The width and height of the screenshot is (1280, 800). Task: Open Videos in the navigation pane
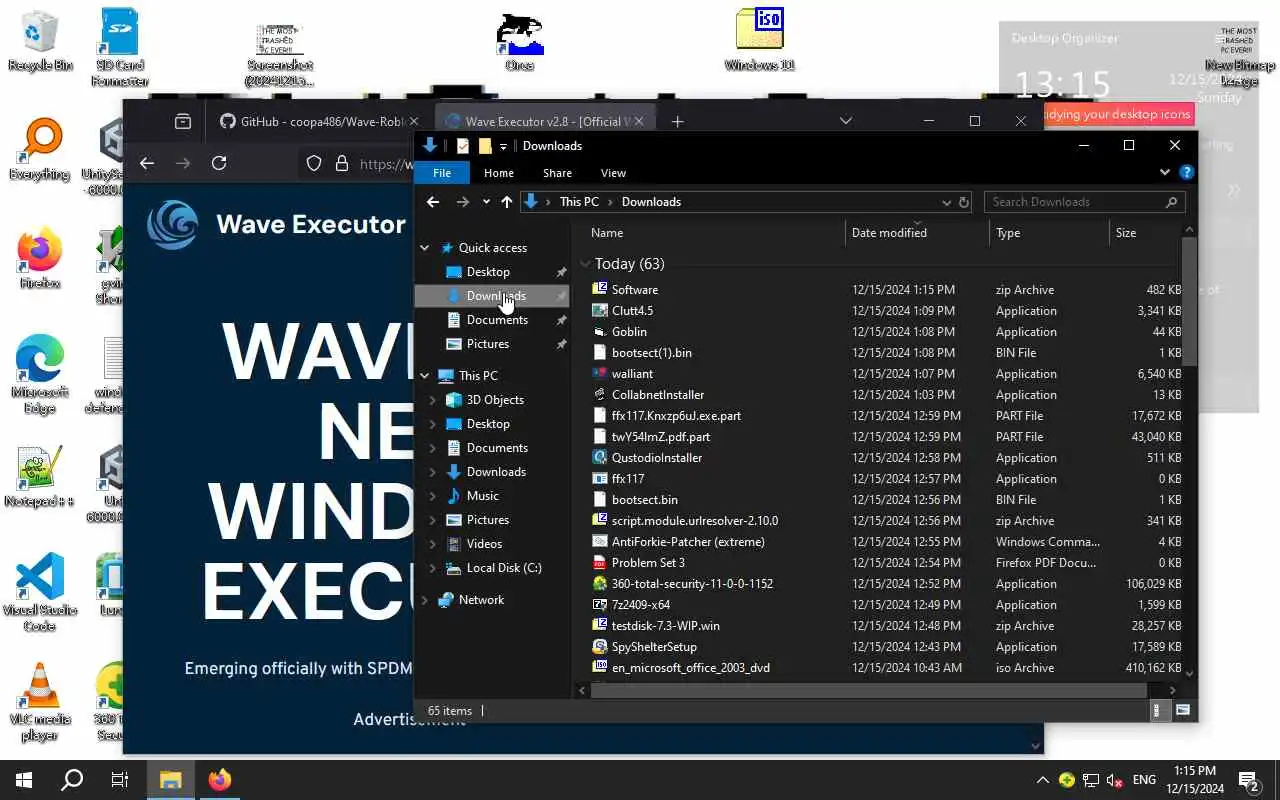tap(484, 544)
